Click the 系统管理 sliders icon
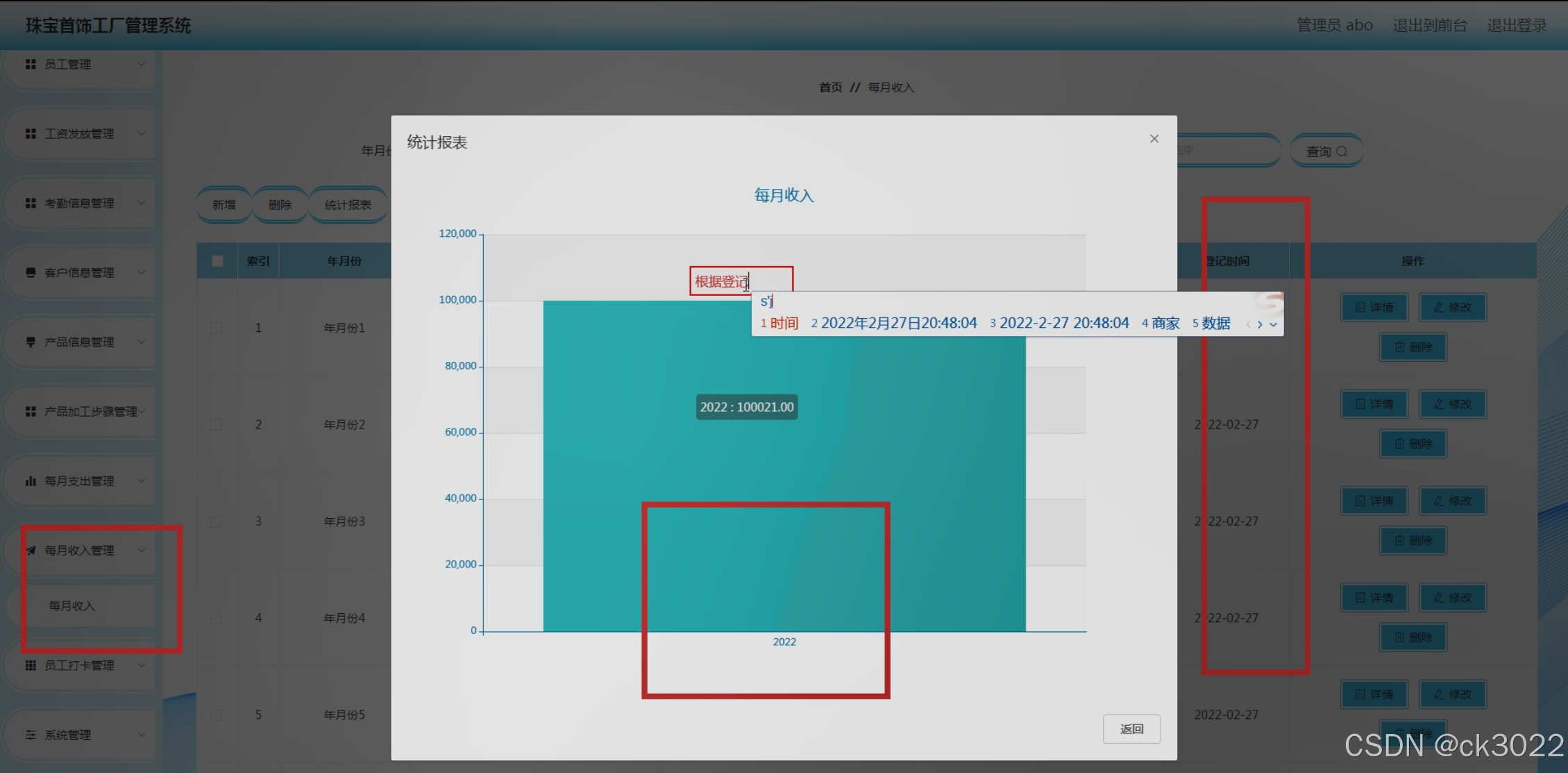Screen dimensions: 1568x773 pos(31,735)
